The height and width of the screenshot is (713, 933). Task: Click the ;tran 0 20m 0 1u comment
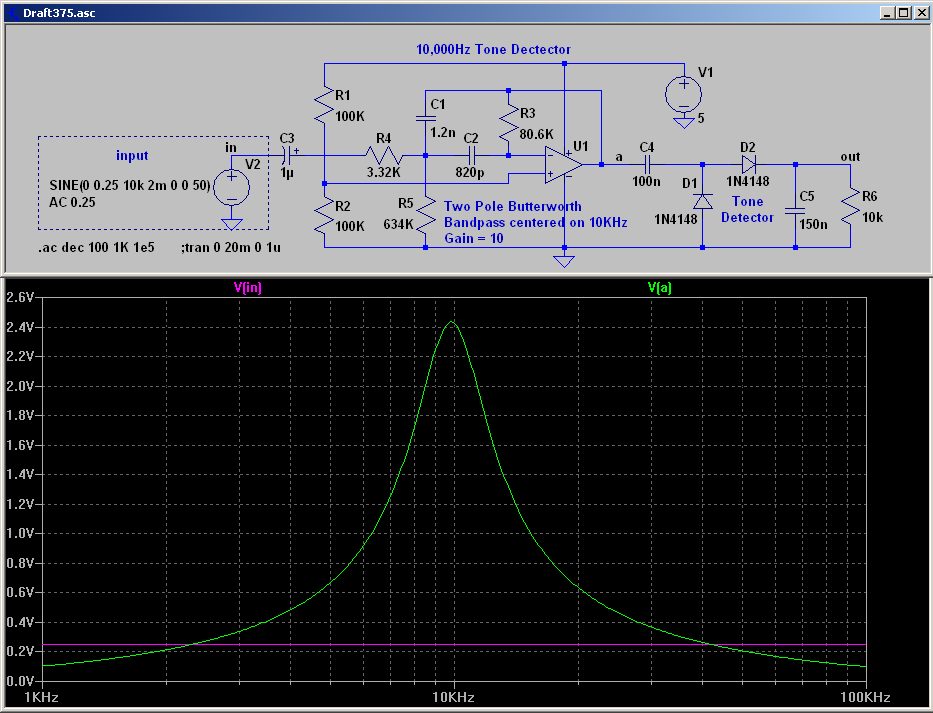pyautogui.click(x=231, y=247)
